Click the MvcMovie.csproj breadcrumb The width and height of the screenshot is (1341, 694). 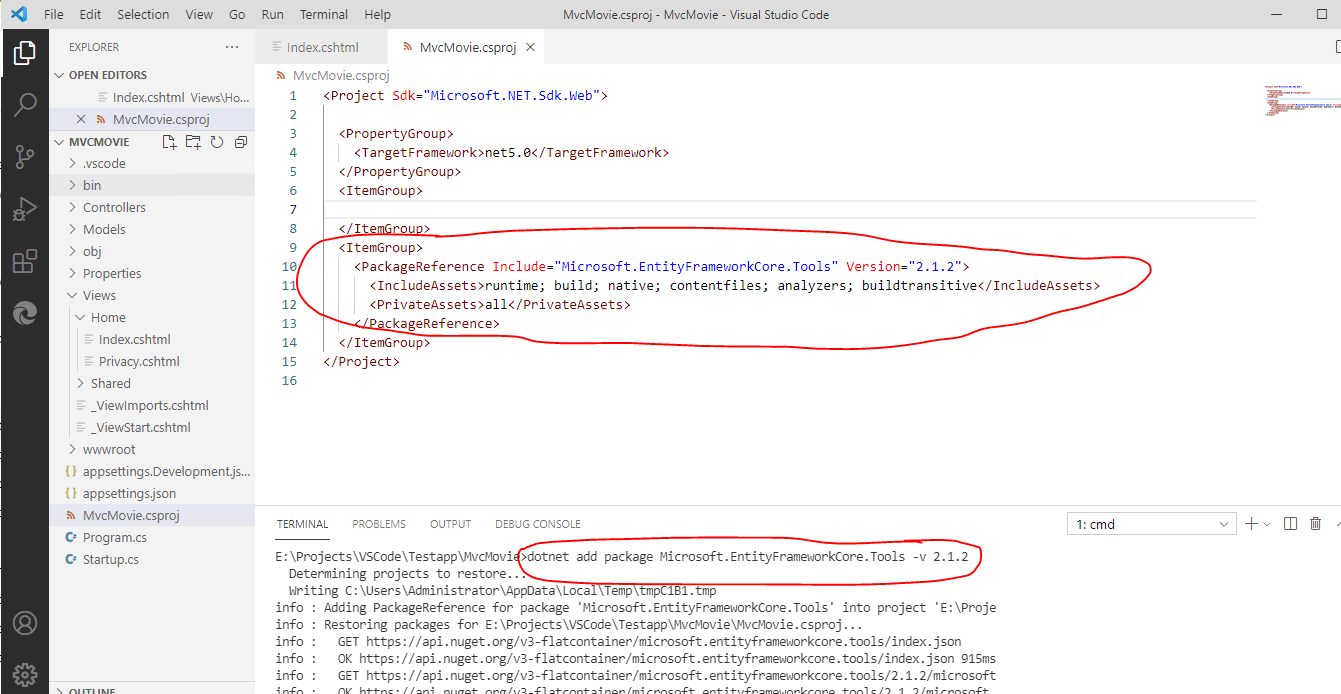click(x=341, y=75)
